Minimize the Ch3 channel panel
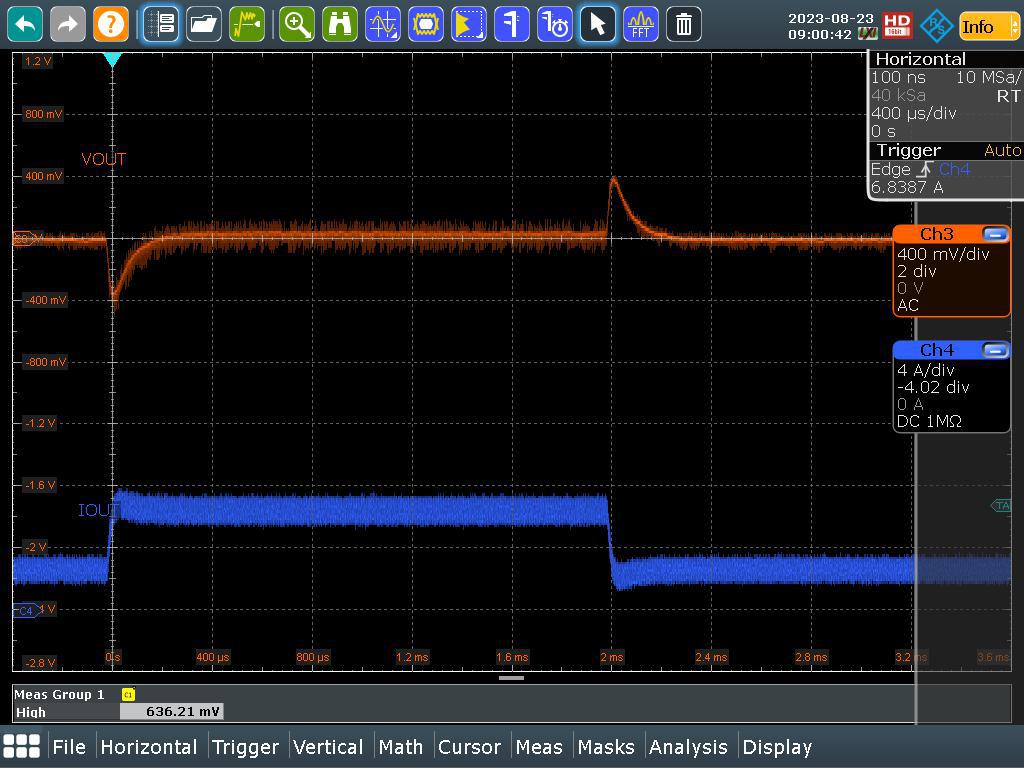This screenshot has width=1024, height=768. click(x=994, y=234)
